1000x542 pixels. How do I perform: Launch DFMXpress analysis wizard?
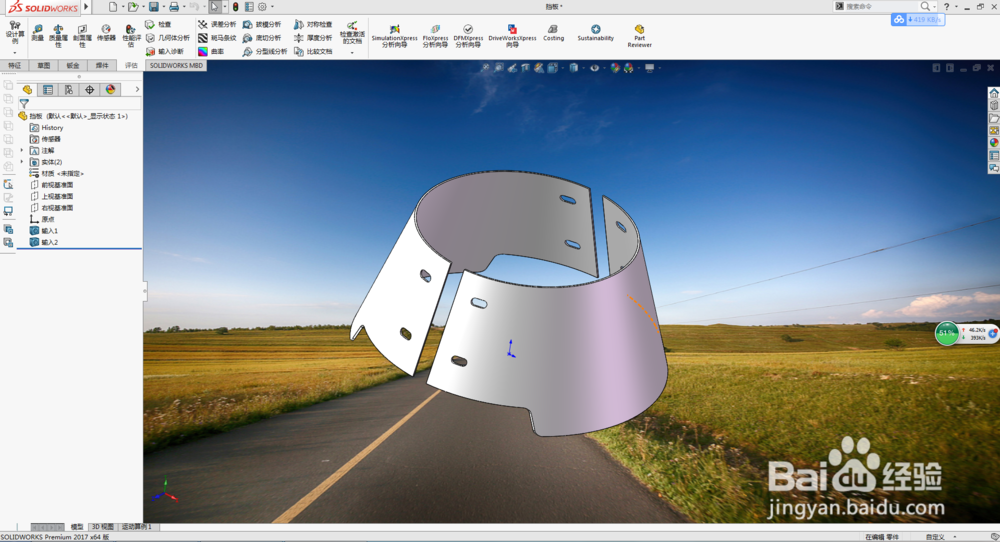point(467,36)
